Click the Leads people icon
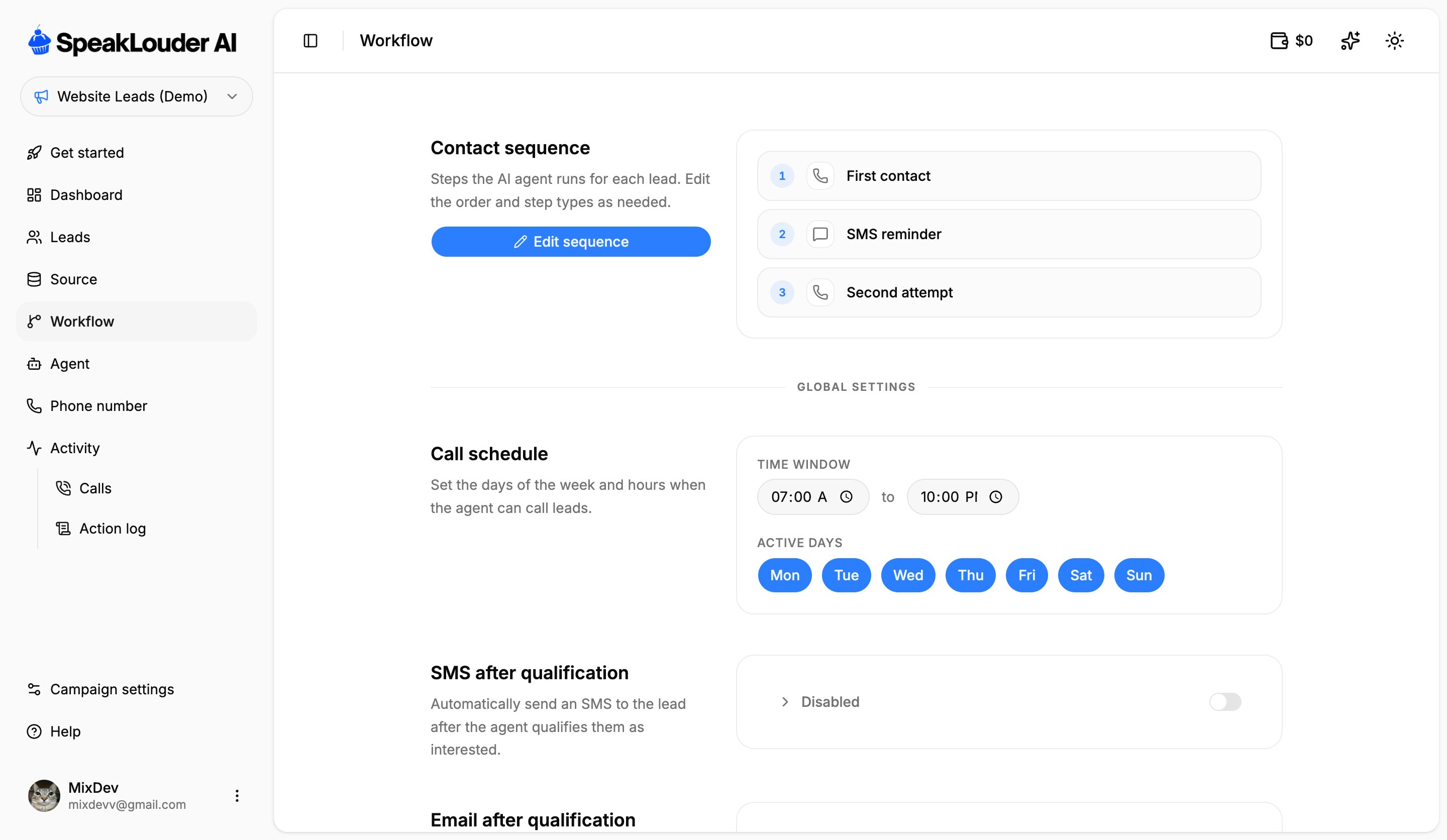This screenshot has width=1447, height=840. (x=34, y=237)
